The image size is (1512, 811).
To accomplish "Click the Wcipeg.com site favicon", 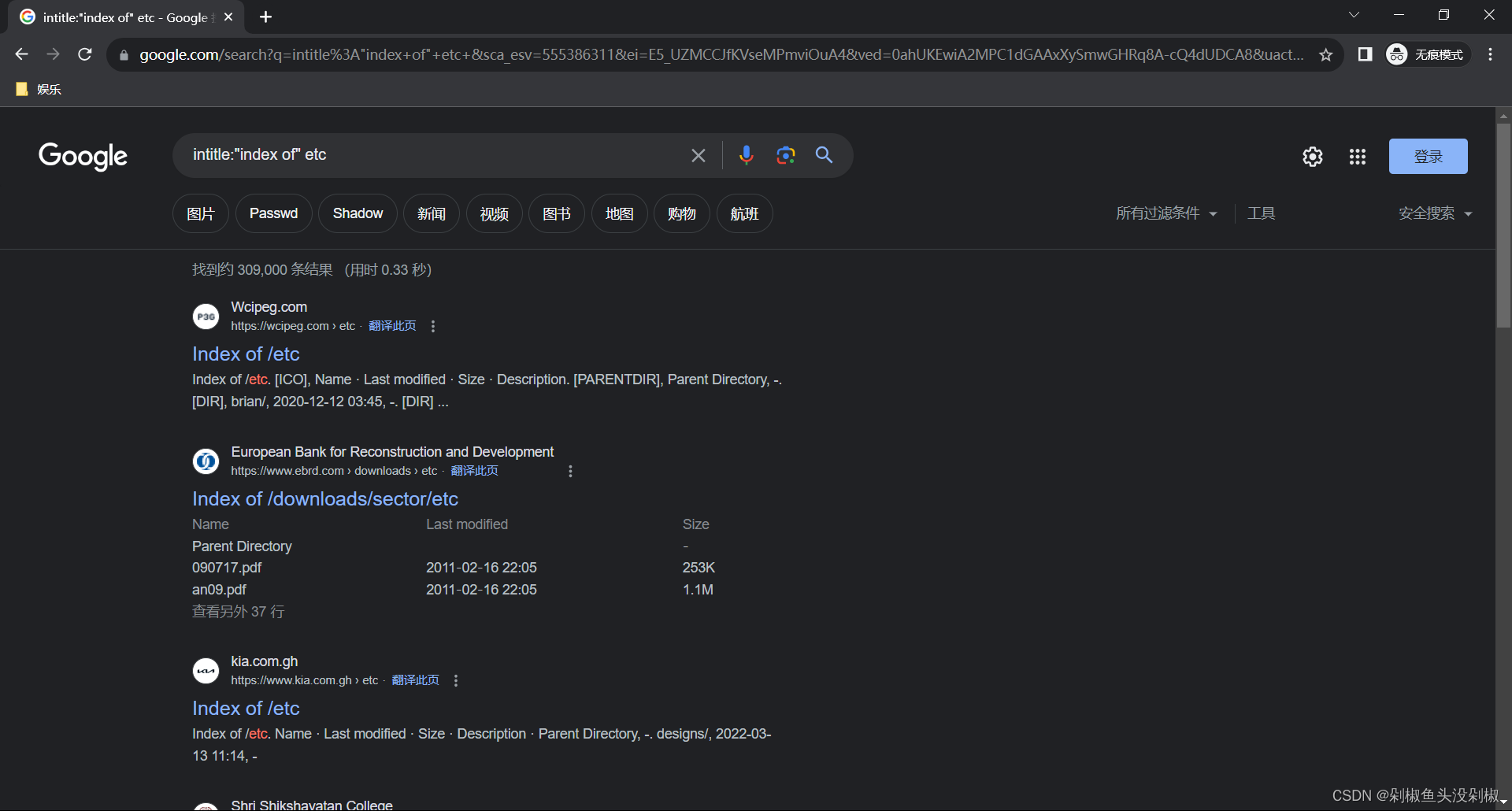I will [206, 317].
